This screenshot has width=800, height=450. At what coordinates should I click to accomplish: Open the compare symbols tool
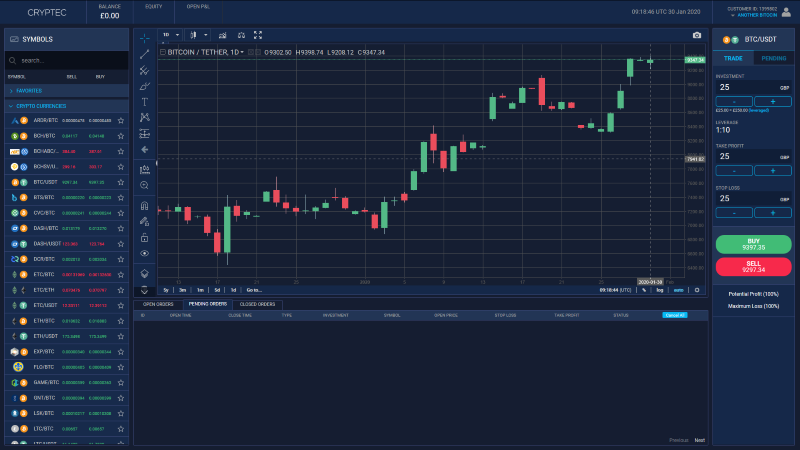coord(241,35)
